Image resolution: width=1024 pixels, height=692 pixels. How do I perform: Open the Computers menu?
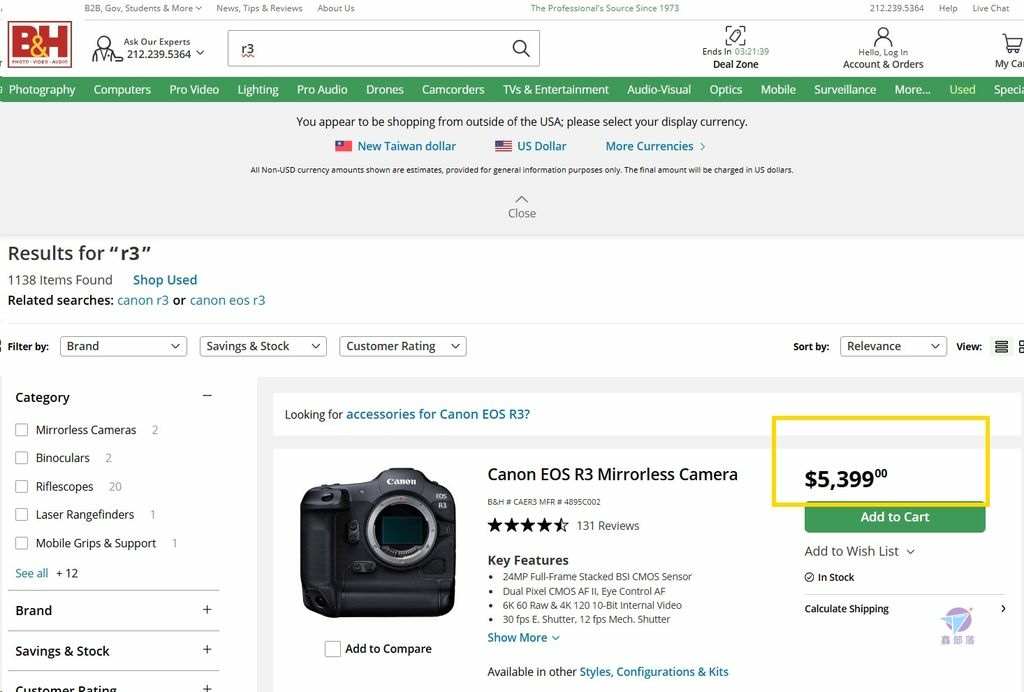click(x=122, y=89)
